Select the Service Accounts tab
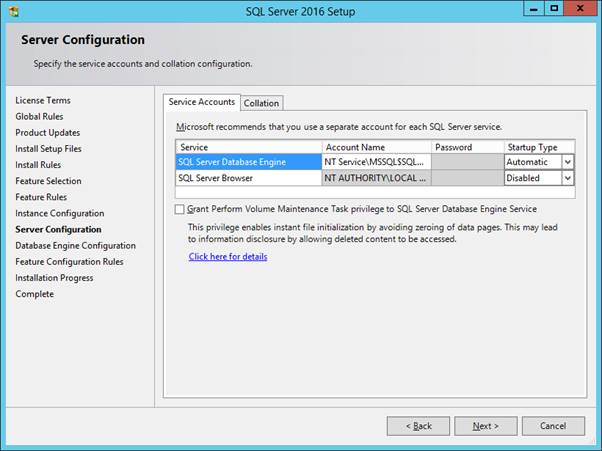The image size is (602, 451). pos(202,102)
